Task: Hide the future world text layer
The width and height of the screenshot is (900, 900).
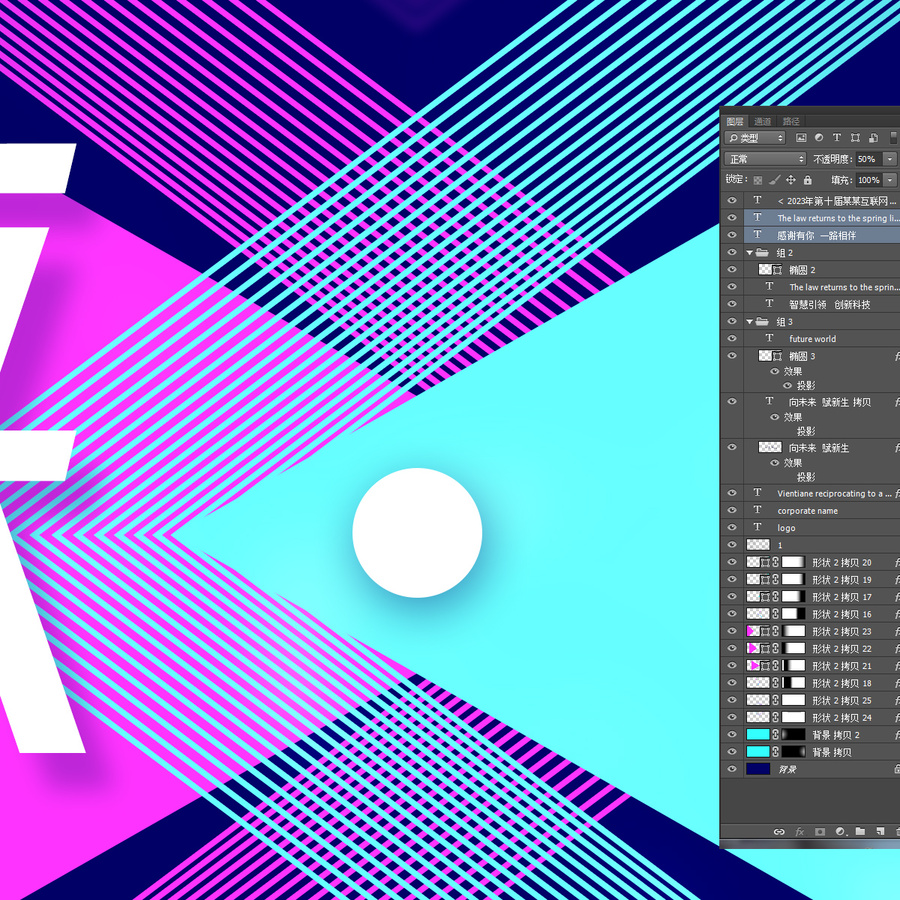Action: pos(732,338)
